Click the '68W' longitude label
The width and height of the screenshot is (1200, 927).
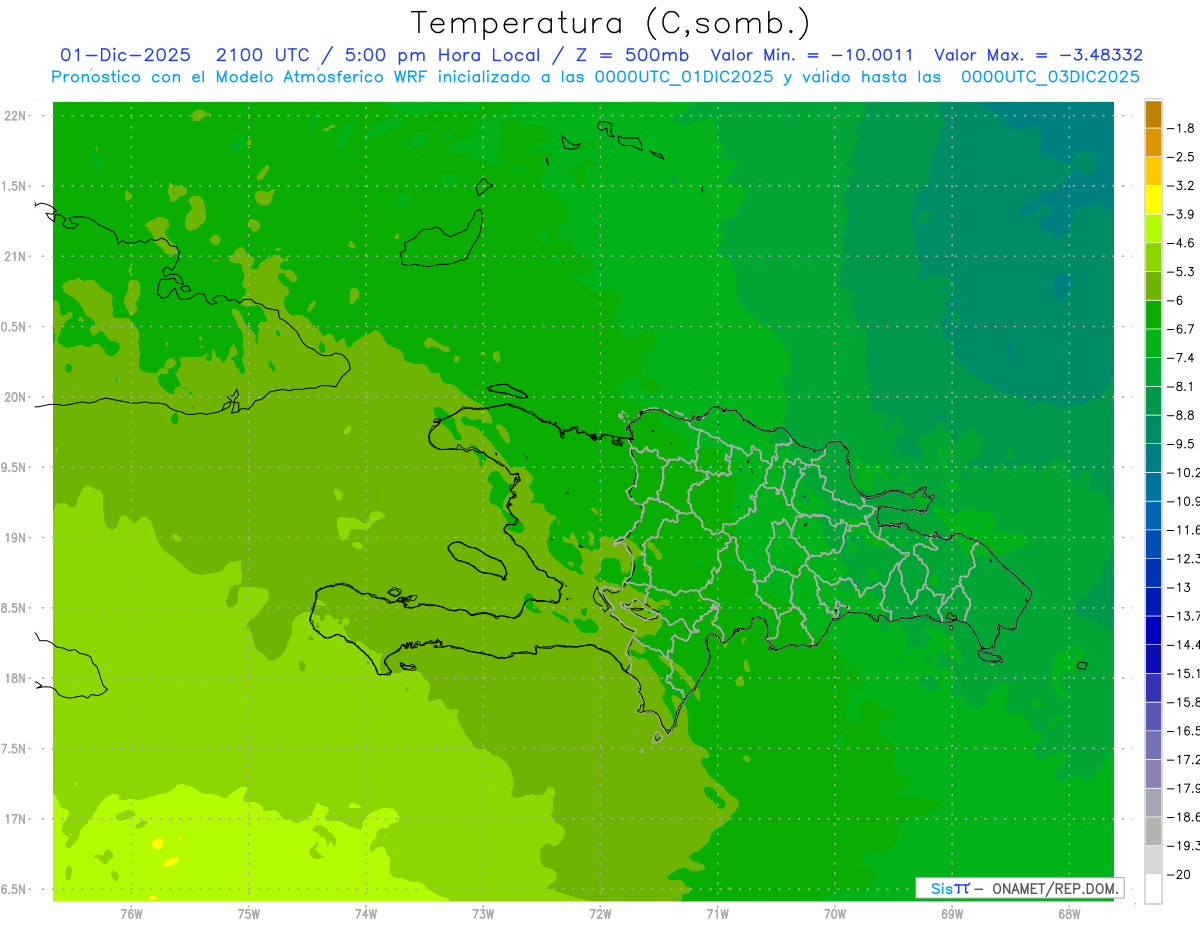pos(1068,914)
